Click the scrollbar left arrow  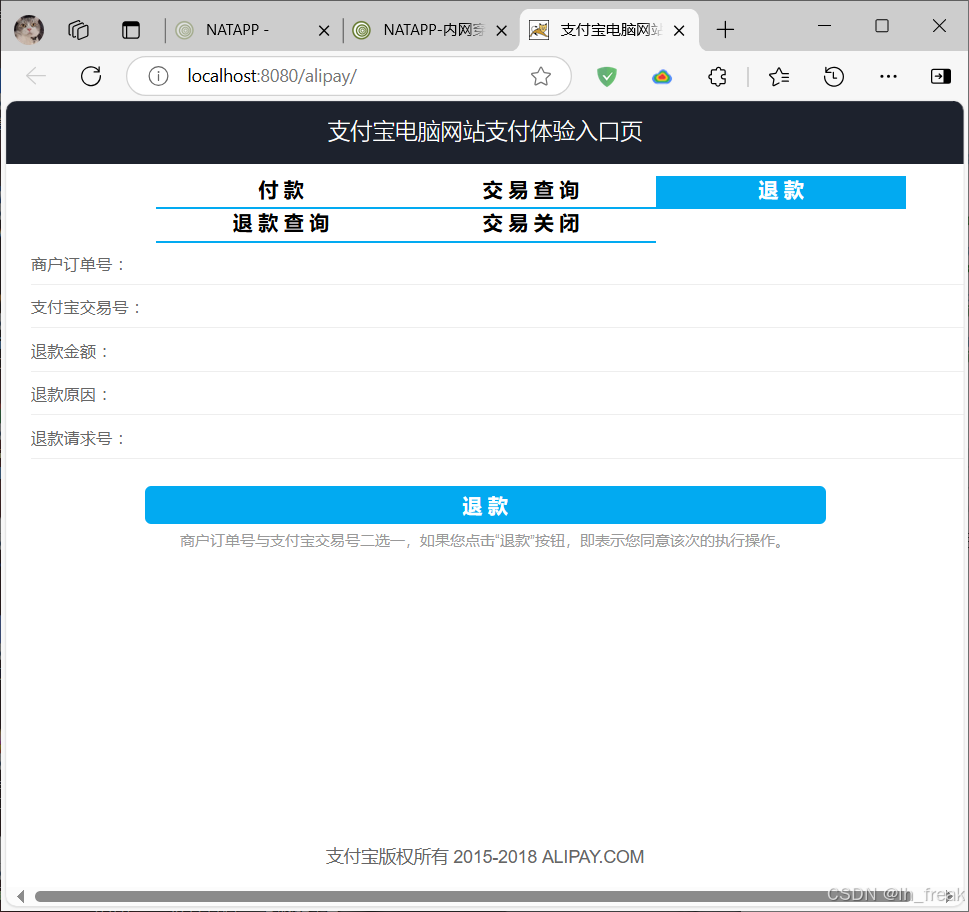[x=20, y=897]
